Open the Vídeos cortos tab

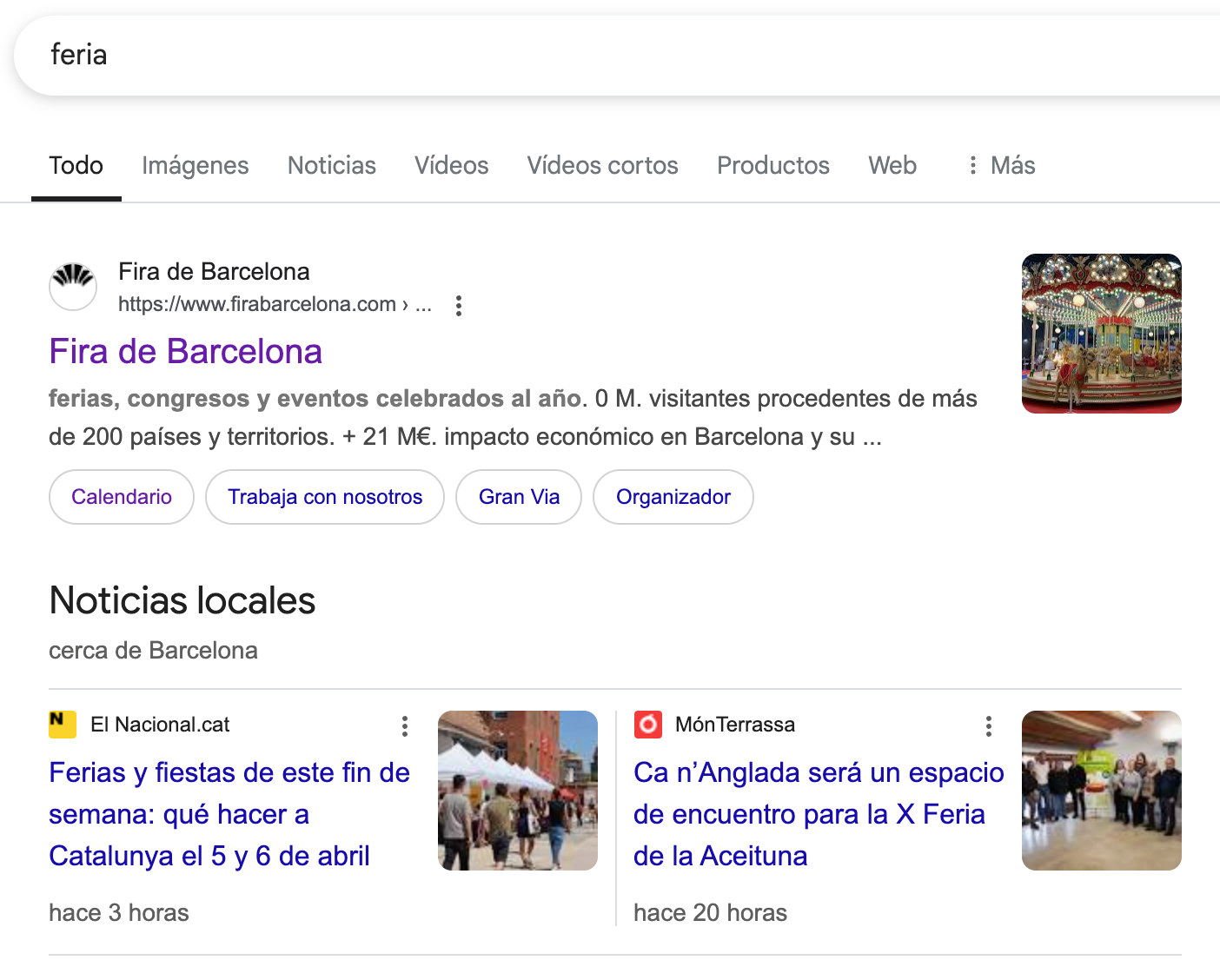click(x=602, y=165)
